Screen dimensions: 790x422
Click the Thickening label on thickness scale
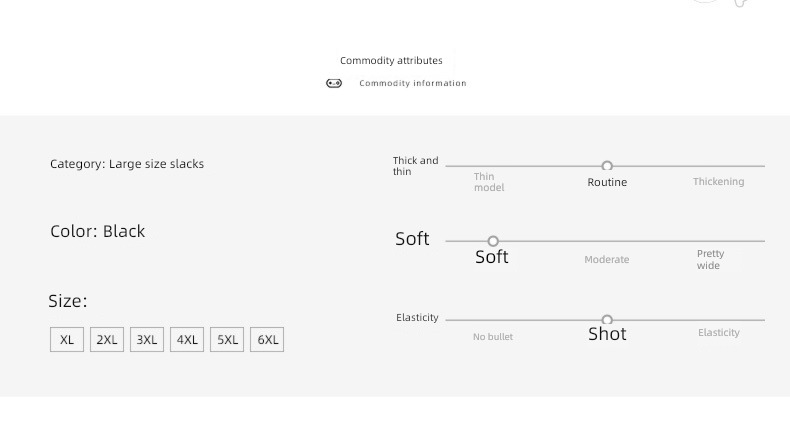pyautogui.click(x=718, y=182)
